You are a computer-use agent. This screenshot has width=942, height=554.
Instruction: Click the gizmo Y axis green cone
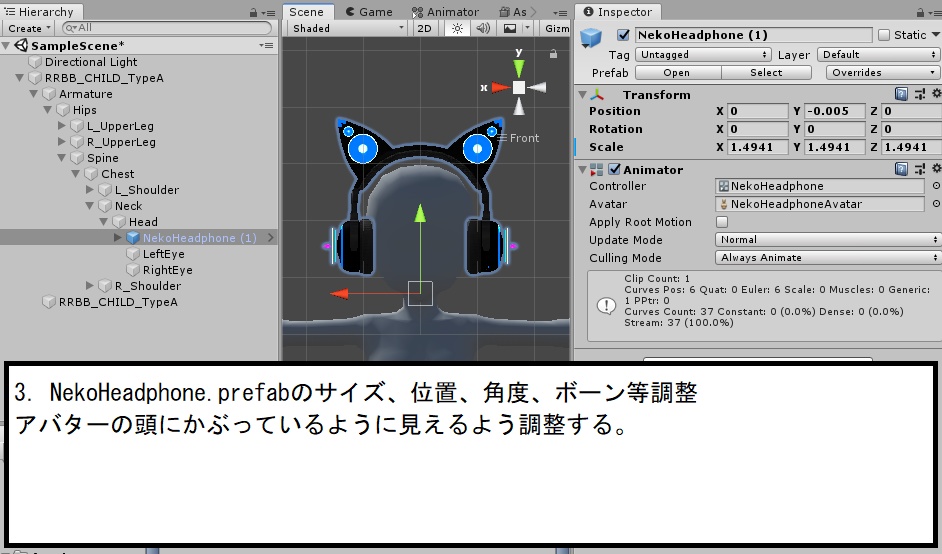[518, 67]
